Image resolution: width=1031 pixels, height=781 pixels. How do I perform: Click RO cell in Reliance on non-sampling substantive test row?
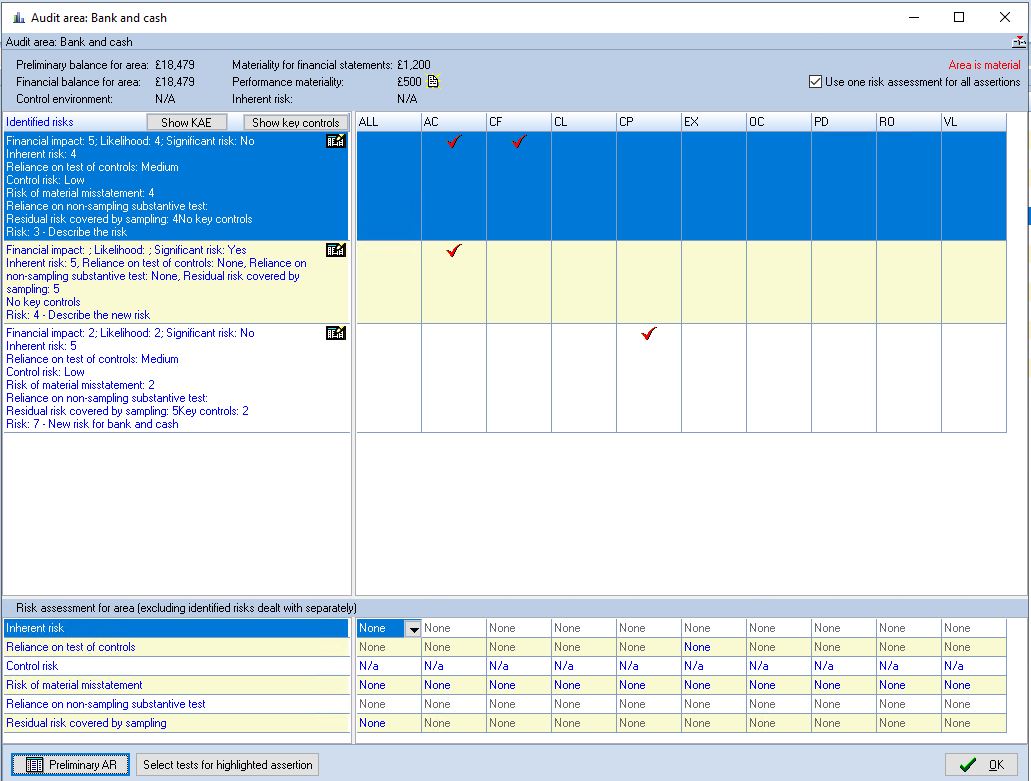(x=909, y=704)
